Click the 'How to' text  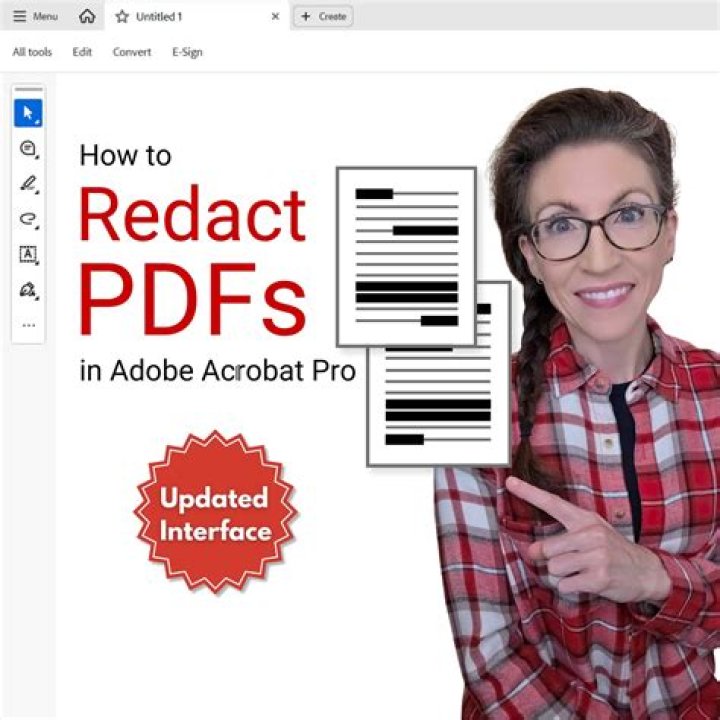(125, 156)
